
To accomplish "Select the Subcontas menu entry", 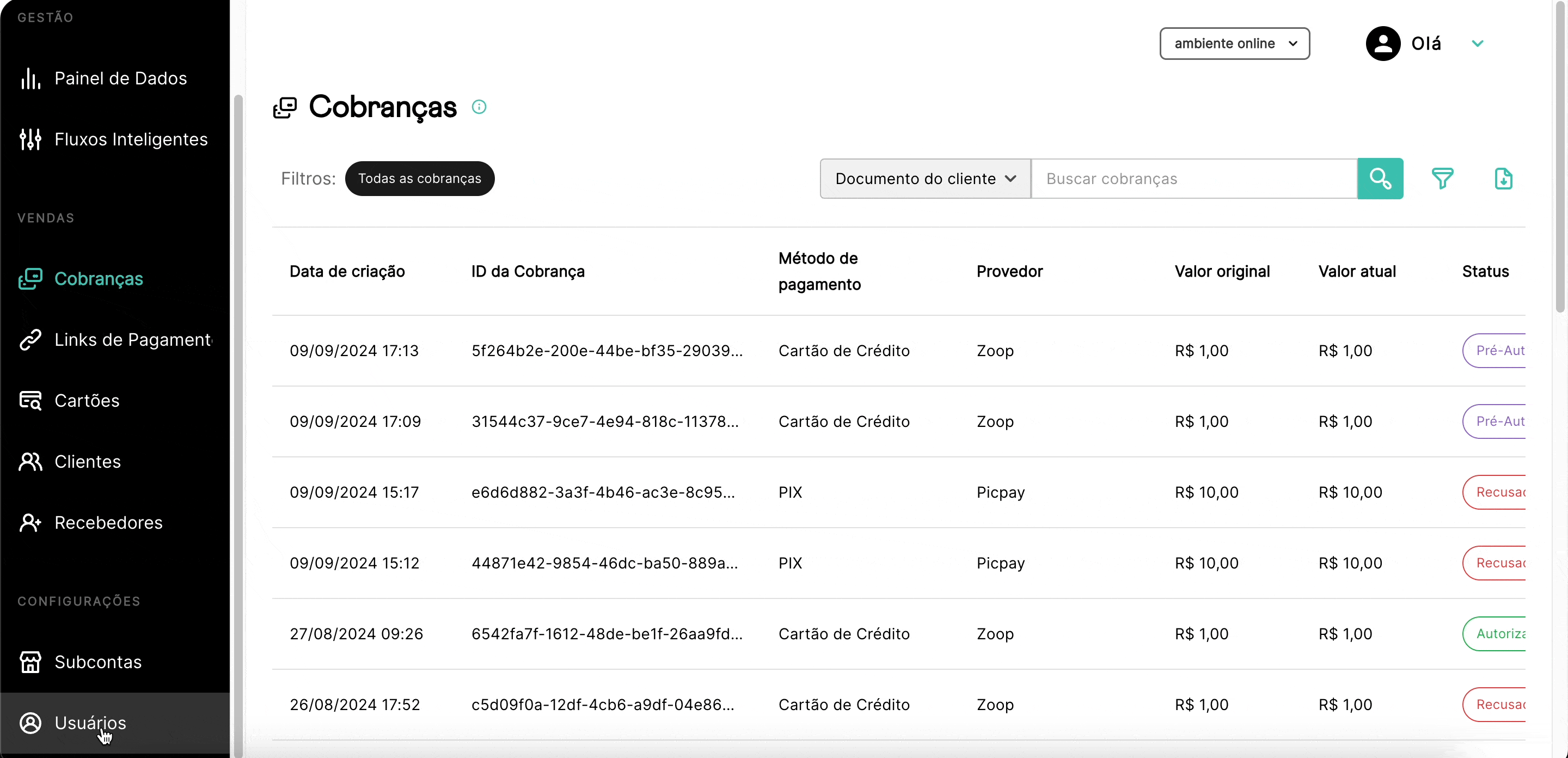I will point(97,662).
